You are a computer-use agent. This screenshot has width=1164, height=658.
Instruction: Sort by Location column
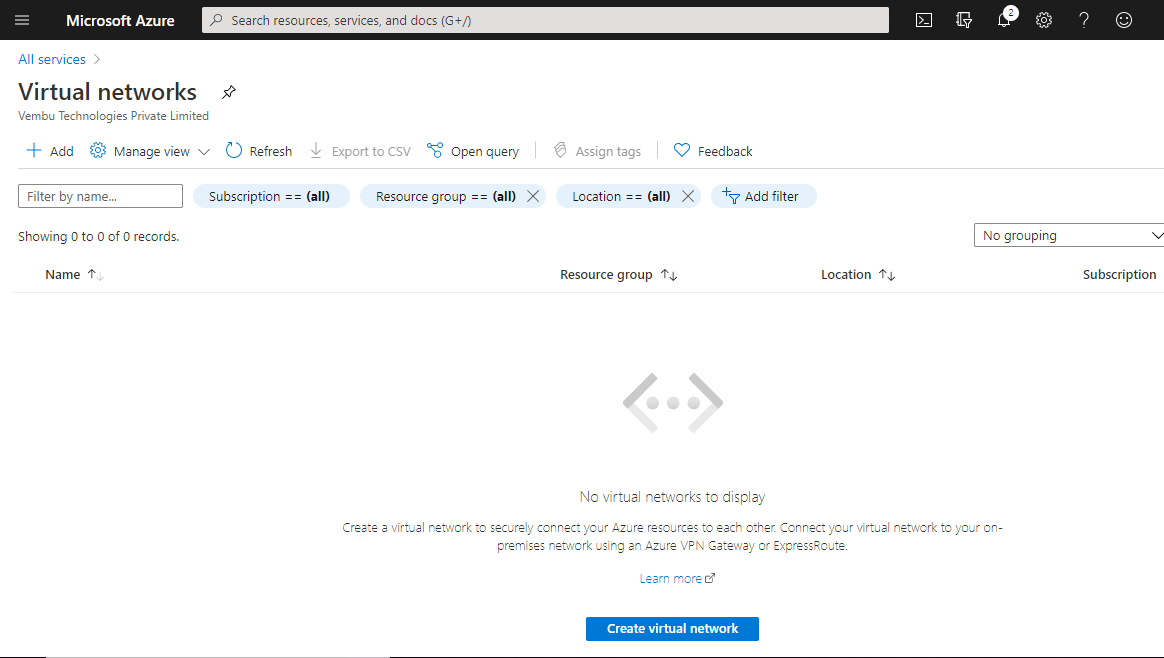858,275
